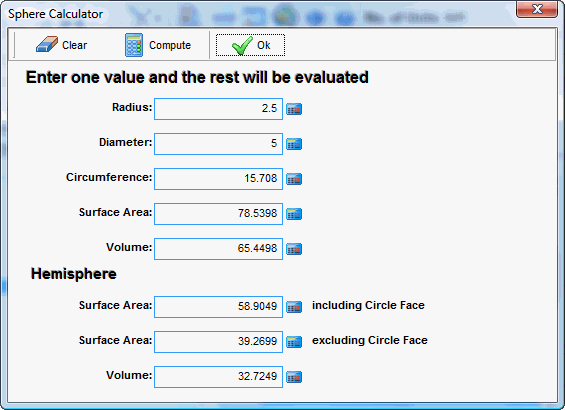
Task: Select hemisphere Volume field showing 32.7249
Action: 218,377
